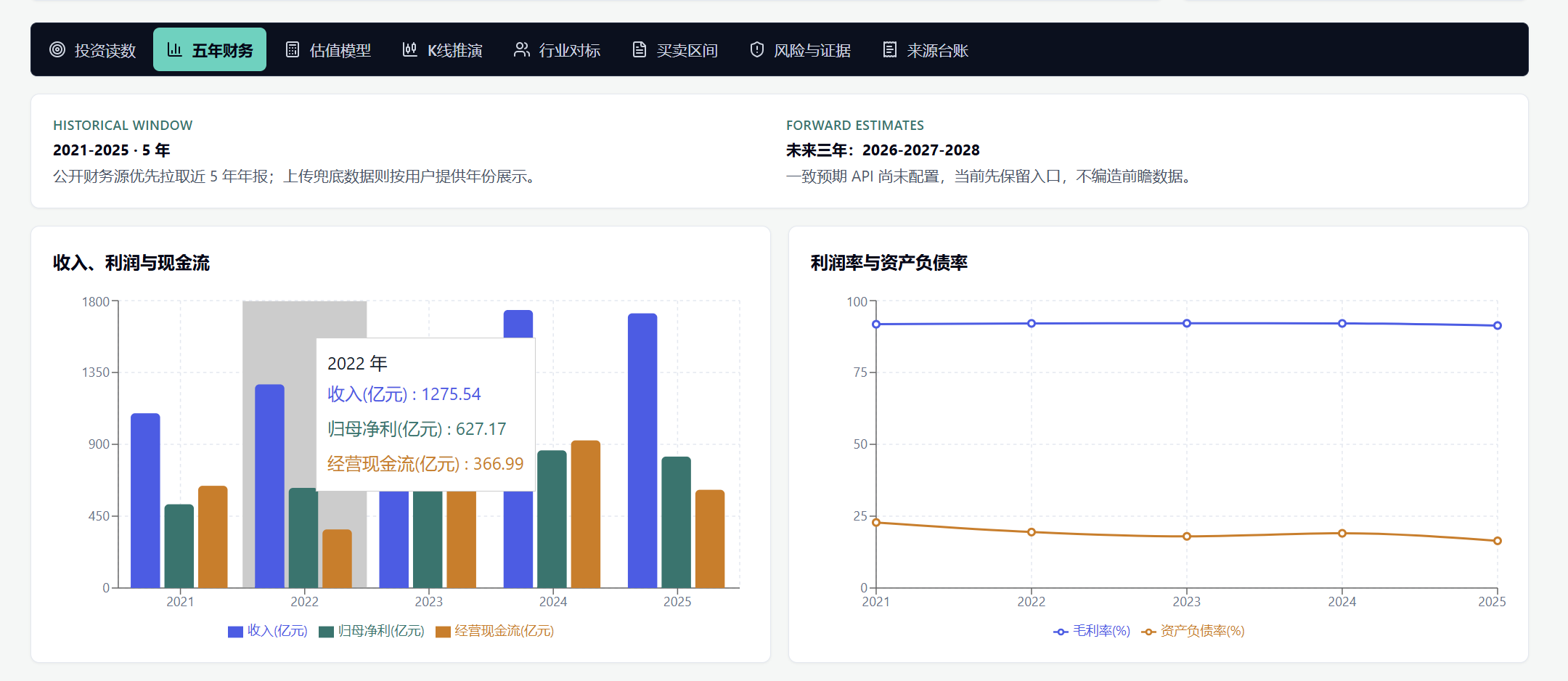The image size is (1568, 681).
Task: Click the blue 收入 legend color square
Action: click(235, 632)
